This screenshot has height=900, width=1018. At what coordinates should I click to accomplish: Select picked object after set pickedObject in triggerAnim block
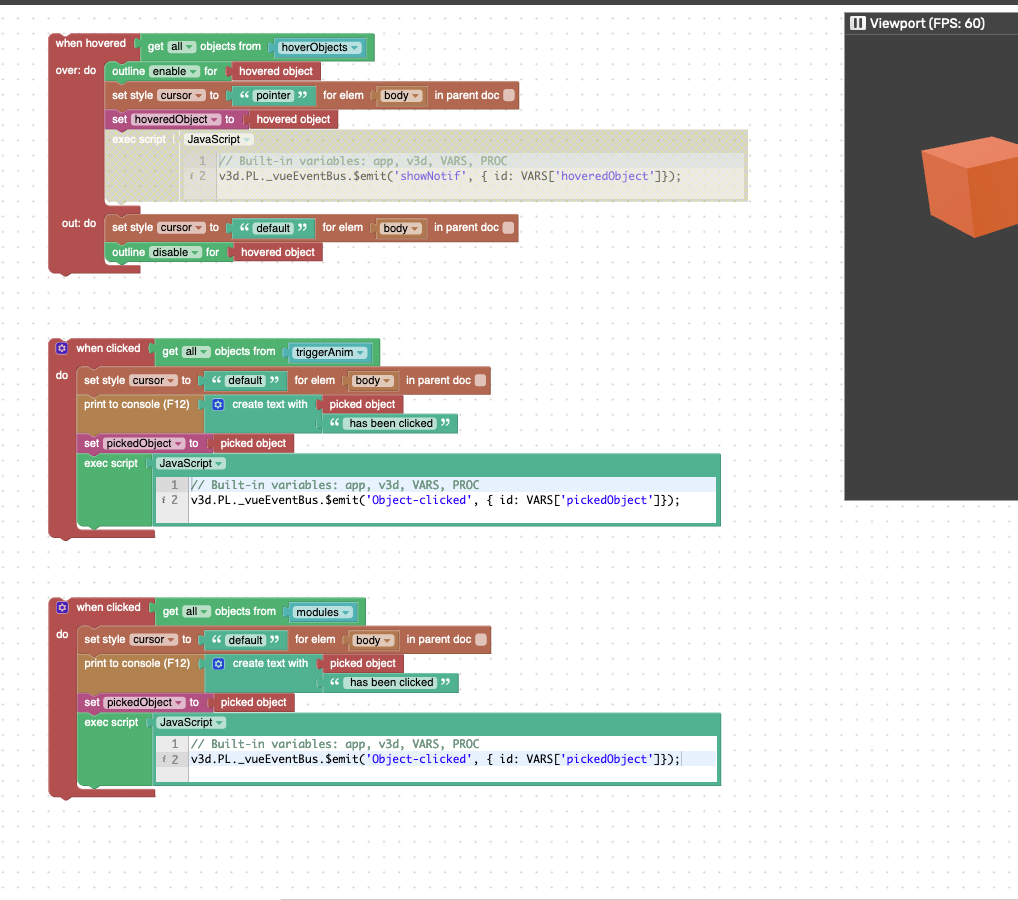pyautogui.click(x=253, y=444)
